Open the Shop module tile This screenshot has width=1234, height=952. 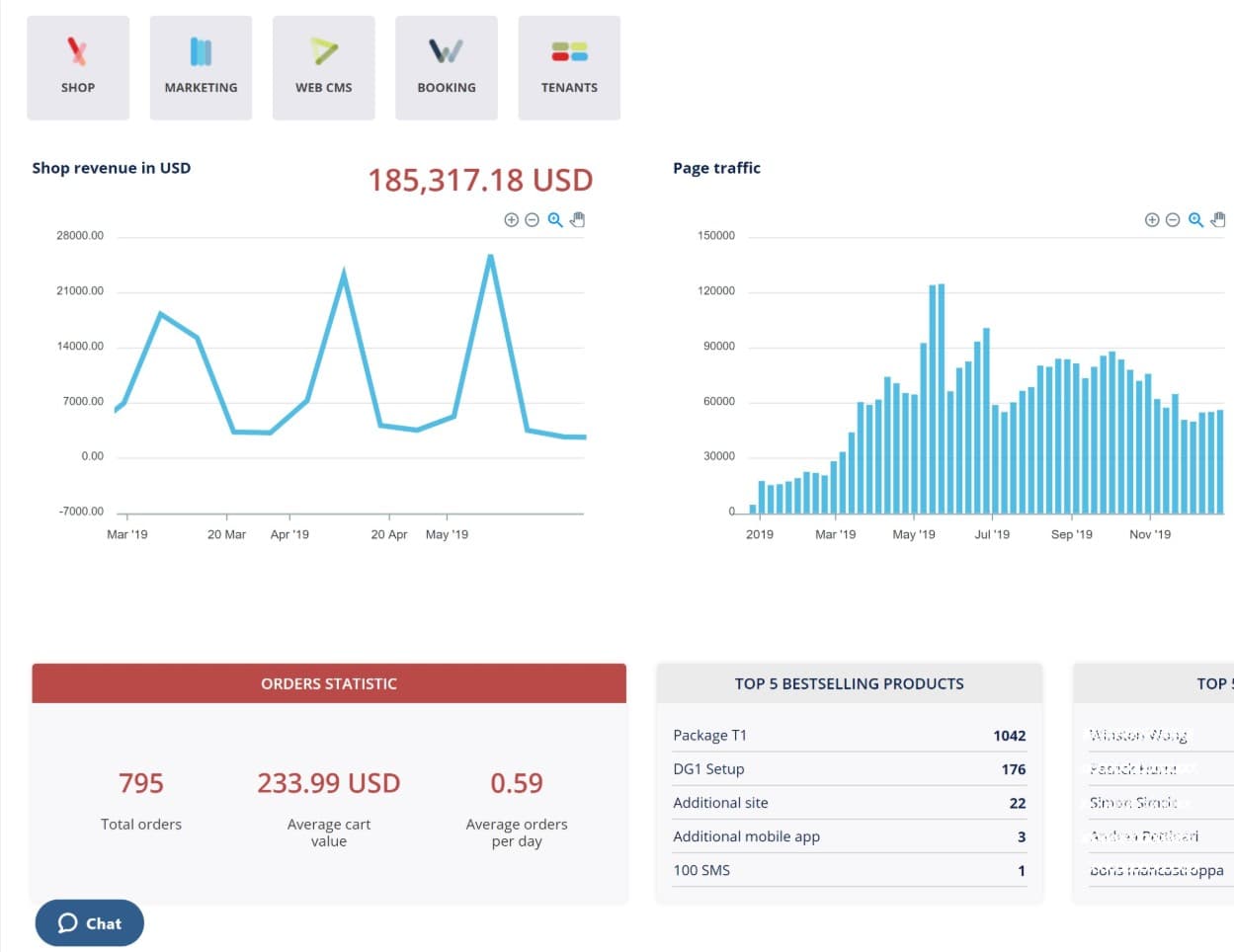[78, 68]
